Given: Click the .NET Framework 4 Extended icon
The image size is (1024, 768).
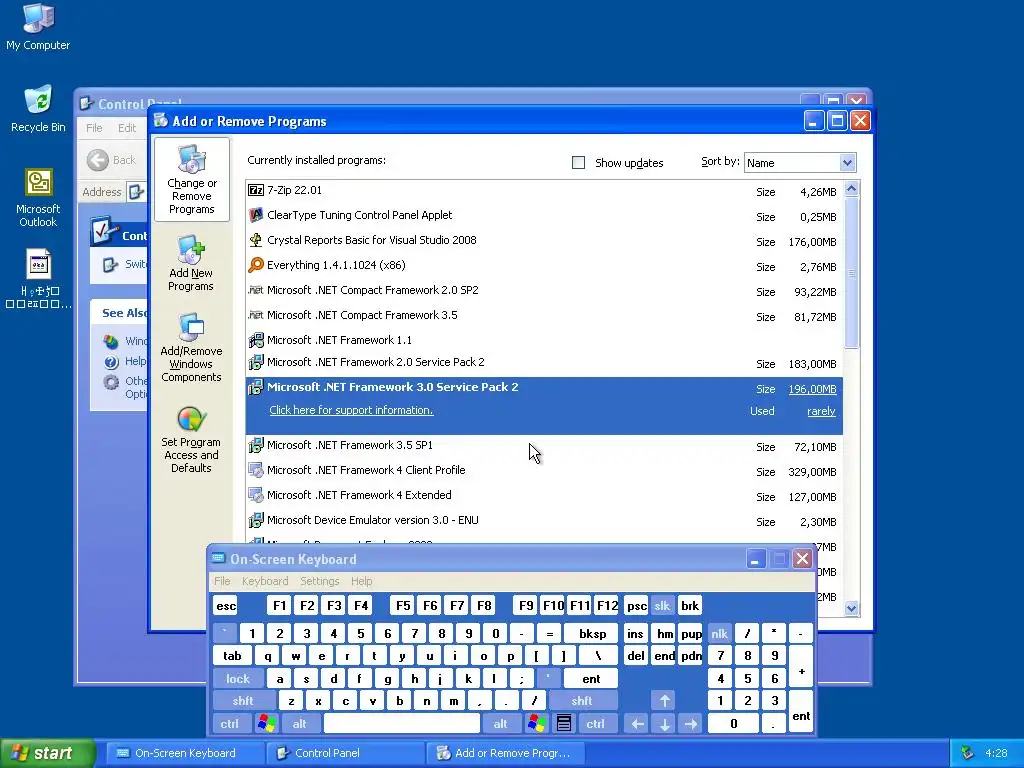Looking at the screenshot, I should tap(256, 495).
